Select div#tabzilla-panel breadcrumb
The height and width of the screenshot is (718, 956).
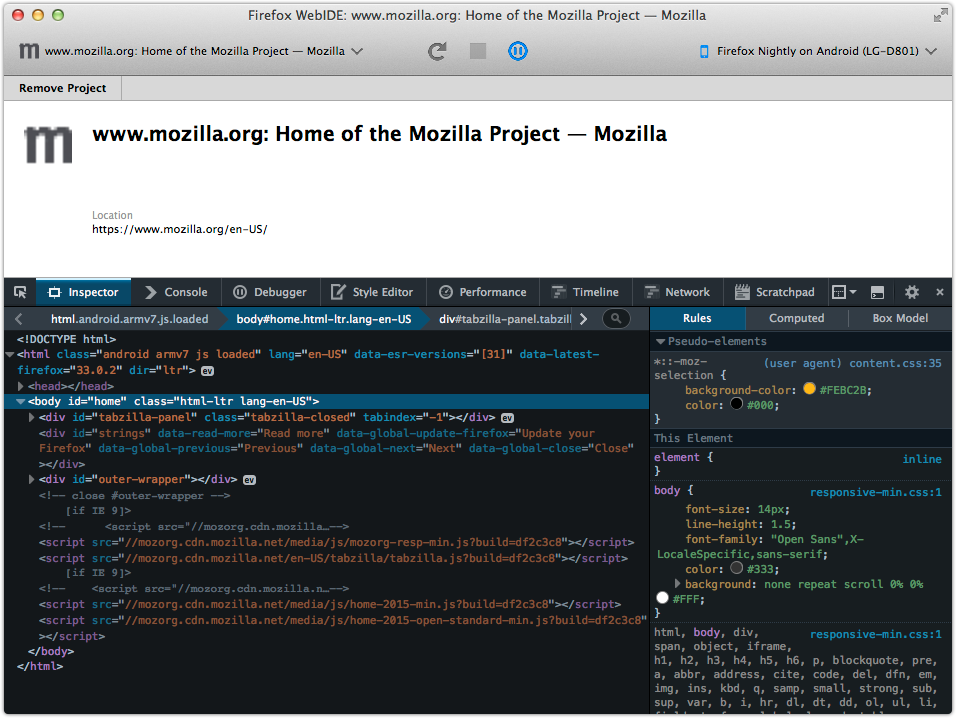(505, 319)
